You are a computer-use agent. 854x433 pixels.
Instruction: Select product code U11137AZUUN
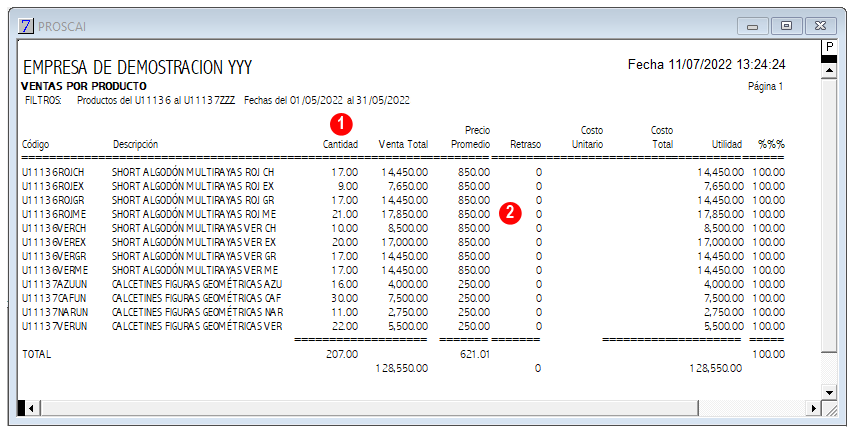pyautogui.click(x=54, y=284)
